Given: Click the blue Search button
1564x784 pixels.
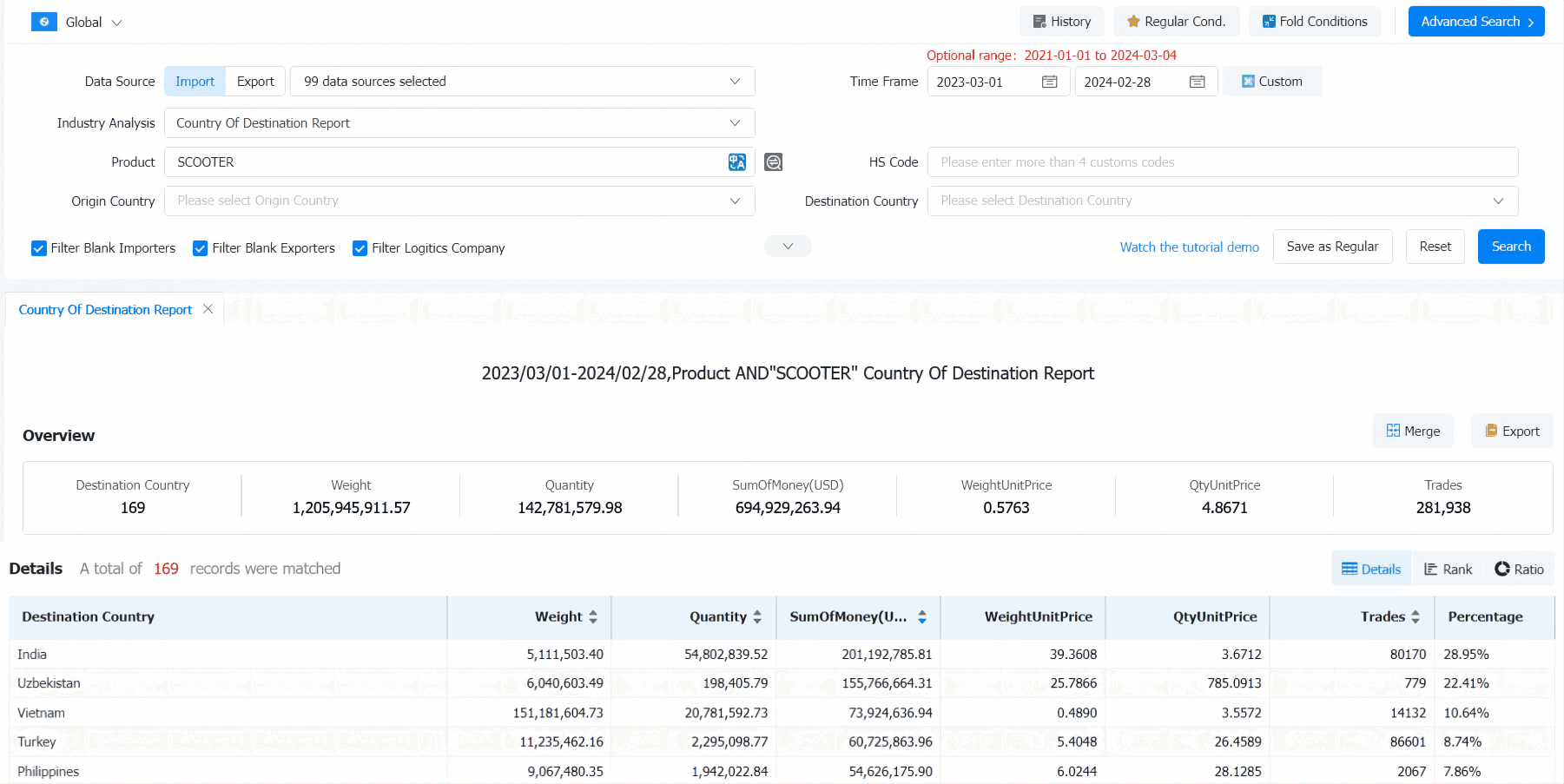Looking at the screenshot, I should pyautogui.click(x=1510, y=247).
